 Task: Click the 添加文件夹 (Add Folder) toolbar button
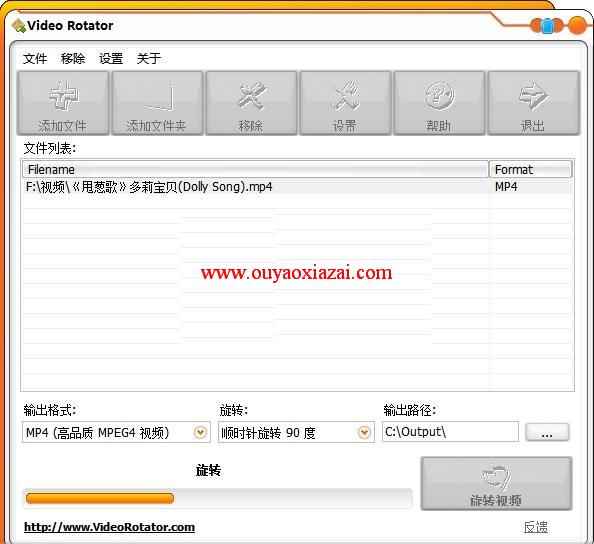pos(157,103)
